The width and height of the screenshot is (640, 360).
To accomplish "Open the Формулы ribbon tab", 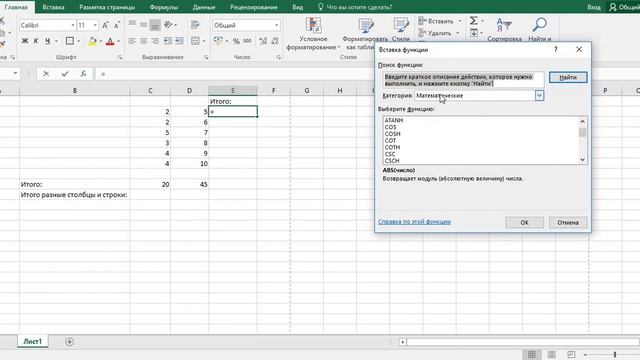I will [164, 7].
